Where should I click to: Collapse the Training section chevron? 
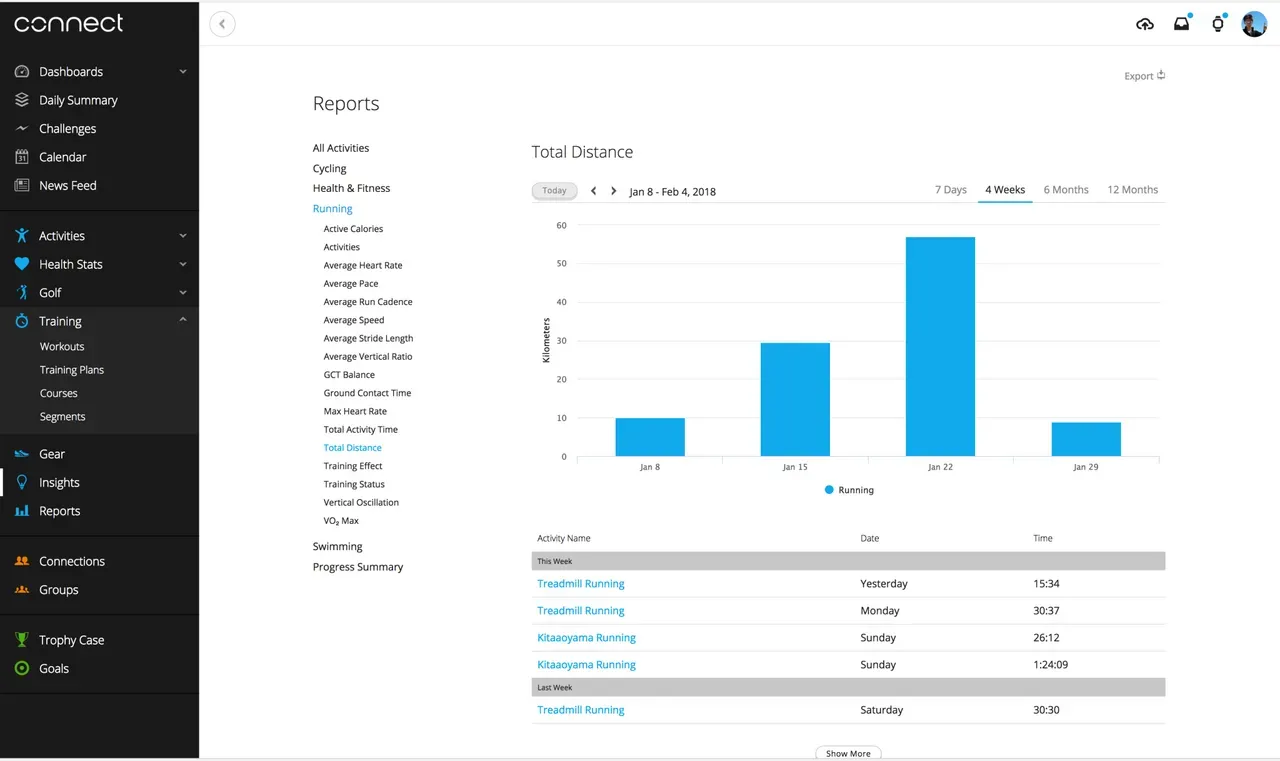pos(182,320)
